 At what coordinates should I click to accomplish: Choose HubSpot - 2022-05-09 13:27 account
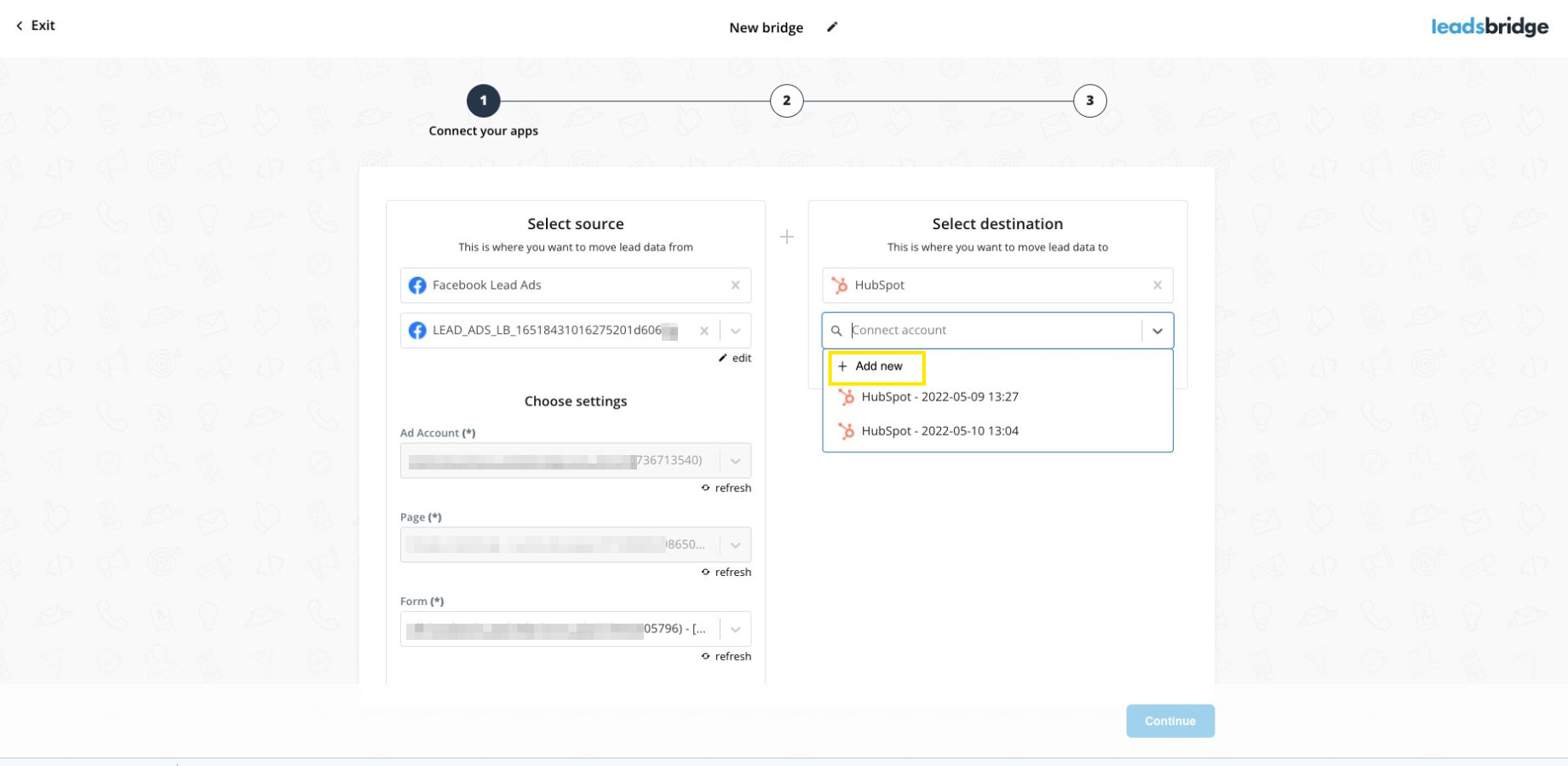[x=939, y=397]
